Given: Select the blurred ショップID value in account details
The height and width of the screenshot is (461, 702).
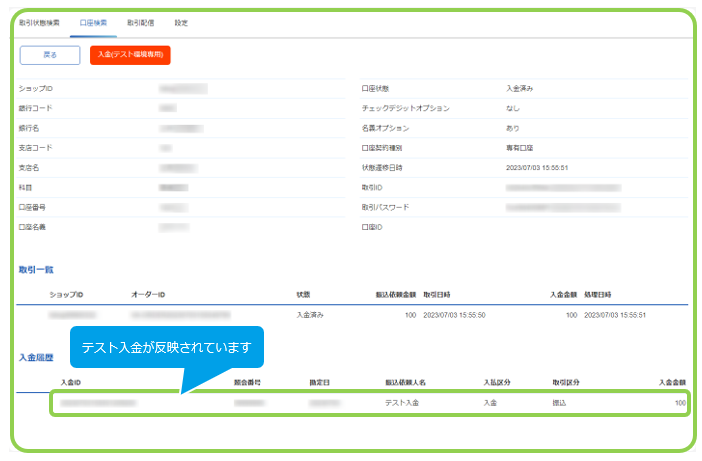Looking at the screenshot, I should tap(183, 89).
